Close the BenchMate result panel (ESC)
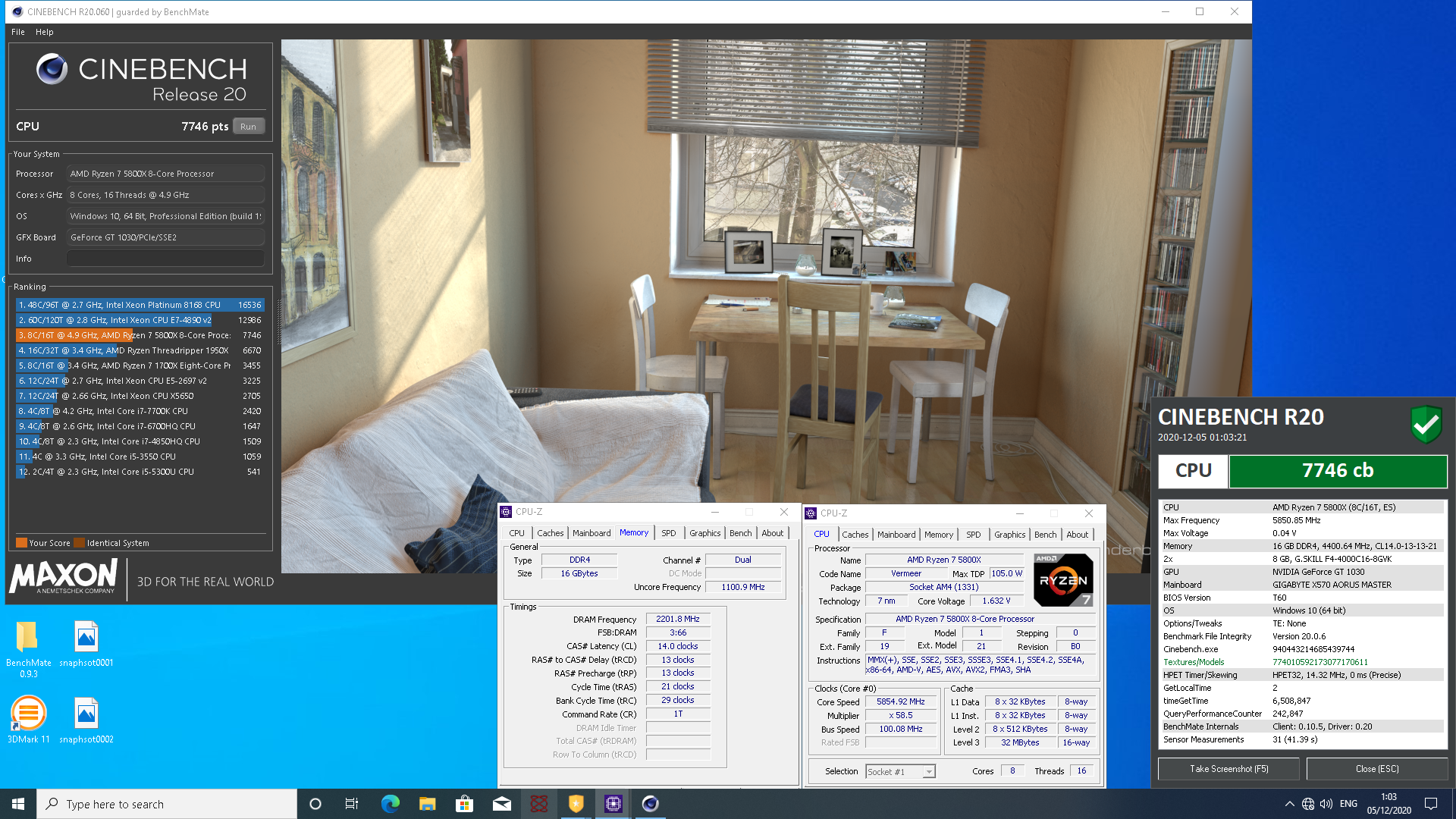The width and height of the screenshot is (1456, 819). pyautogui.click(x=1377, y=769)
